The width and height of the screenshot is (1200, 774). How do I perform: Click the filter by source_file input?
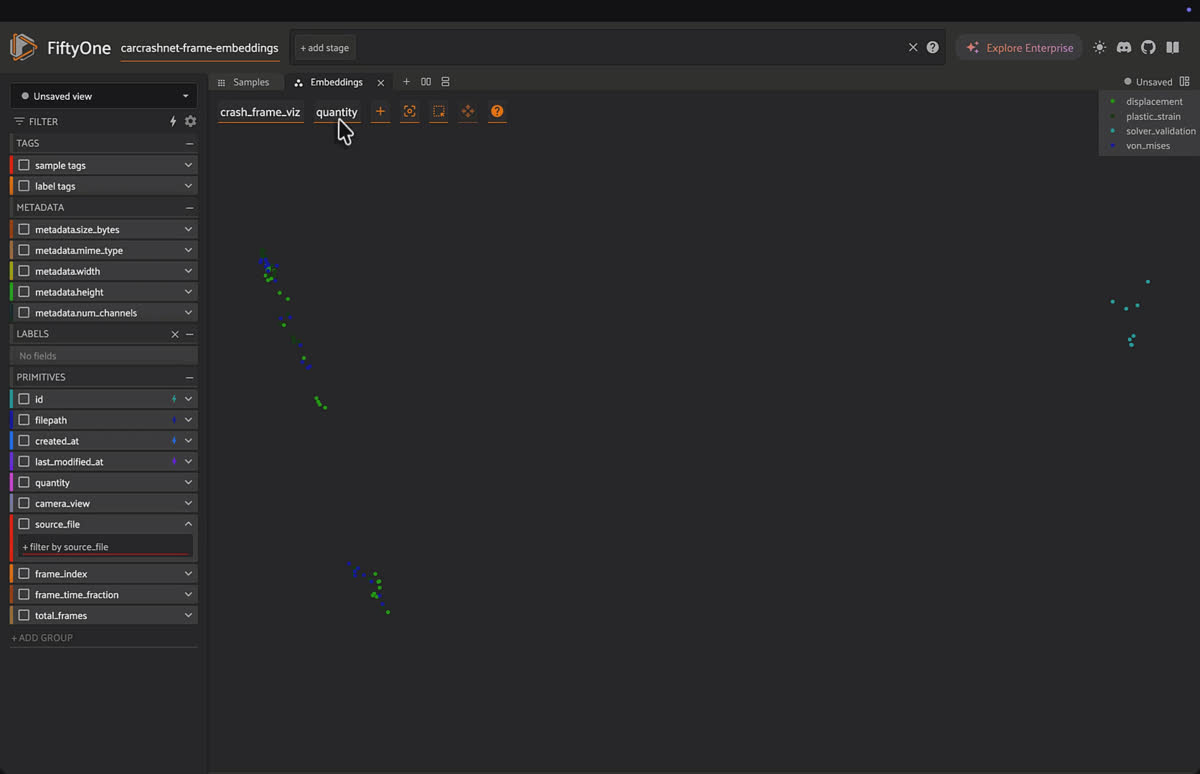(x=106, y=547)
